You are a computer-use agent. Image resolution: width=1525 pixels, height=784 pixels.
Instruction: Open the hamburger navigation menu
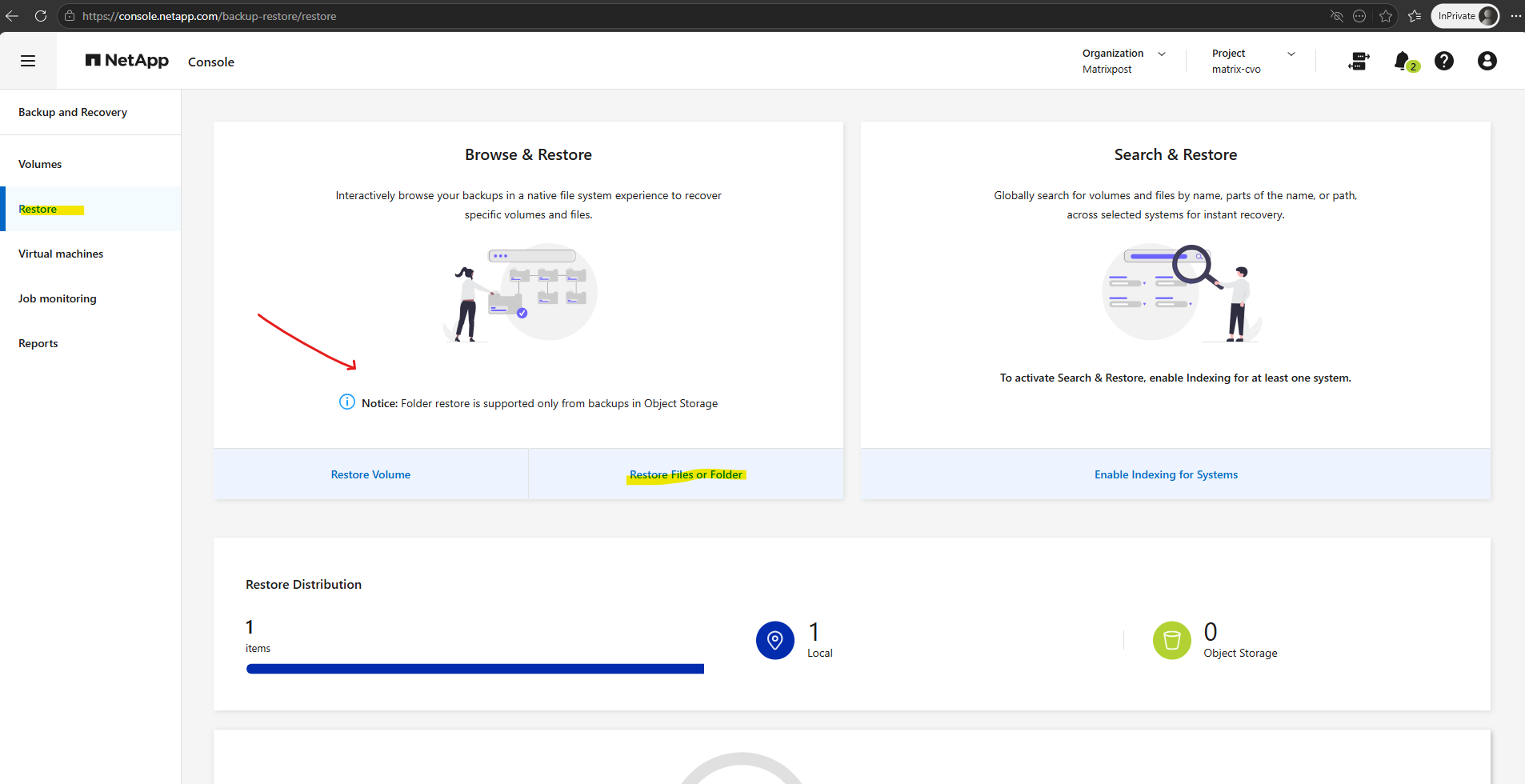click(x=28, y=61)
